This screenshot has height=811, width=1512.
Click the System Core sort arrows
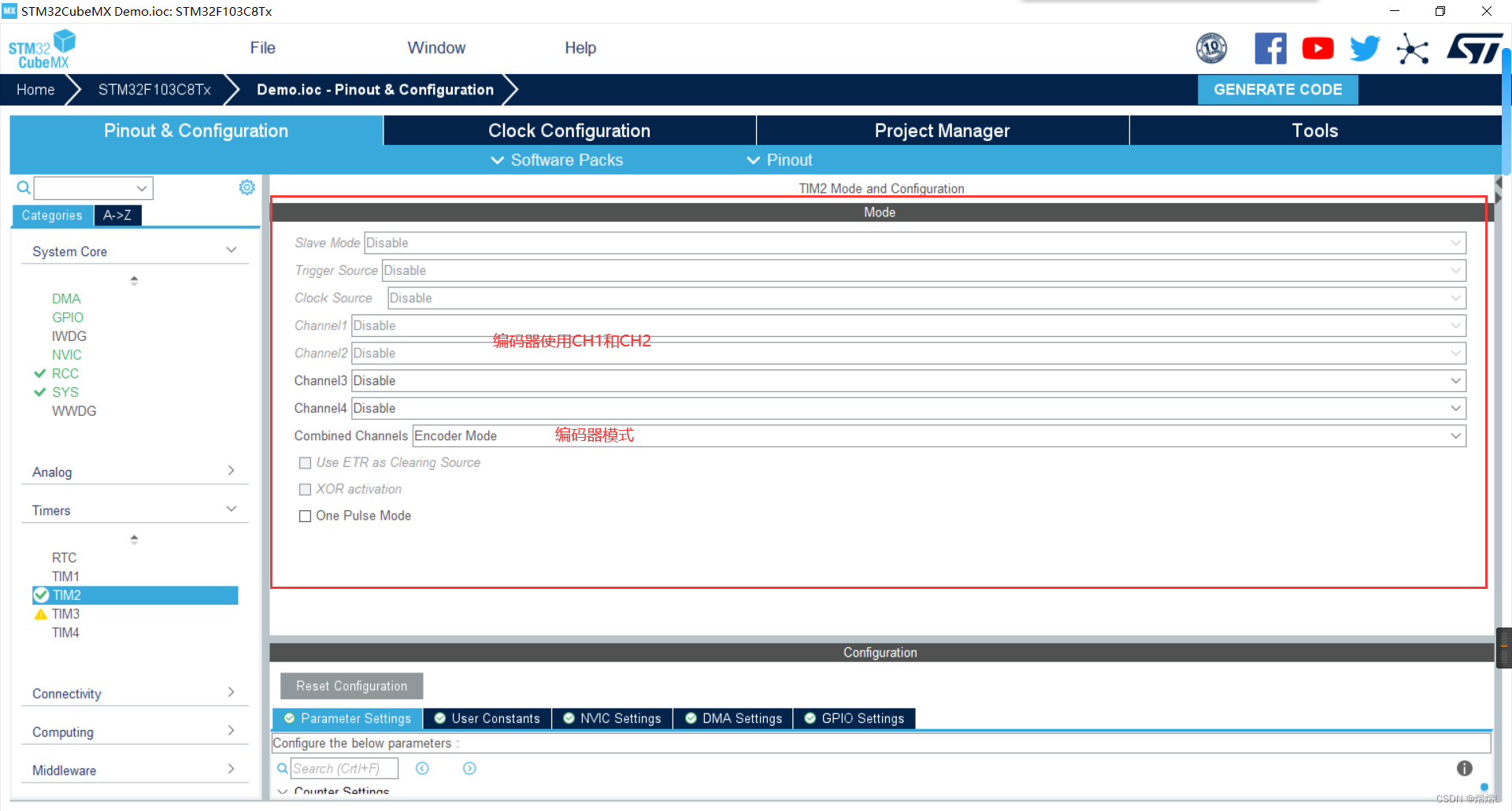(134, 280)
